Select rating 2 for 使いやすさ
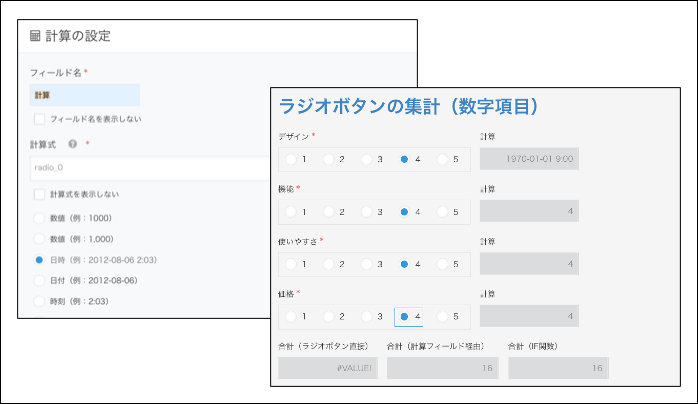698x404 pixels. tap(329, 264)
